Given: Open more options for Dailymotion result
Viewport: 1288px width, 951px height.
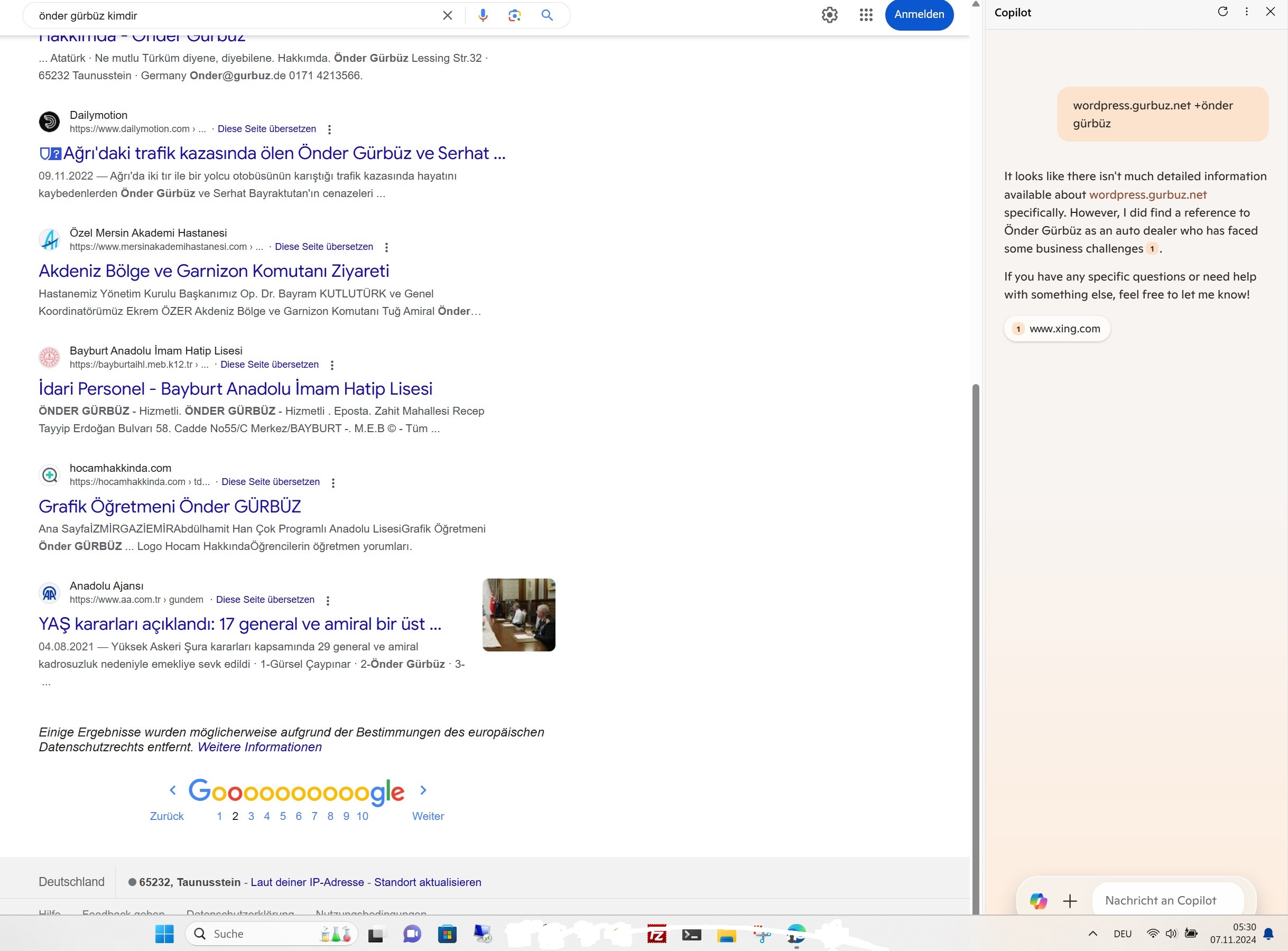Looking at the screenshot, I should [329, 129].
